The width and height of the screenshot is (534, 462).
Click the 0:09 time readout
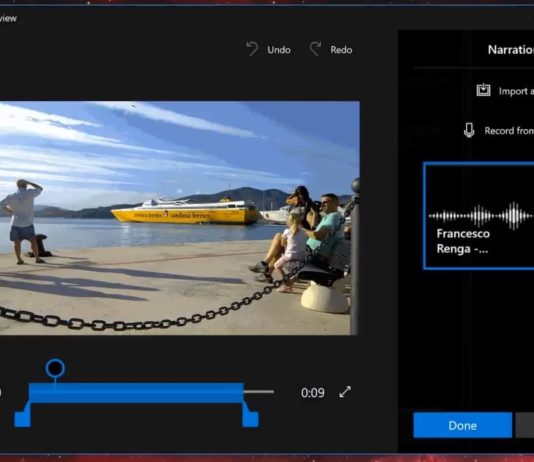point(313,393)
